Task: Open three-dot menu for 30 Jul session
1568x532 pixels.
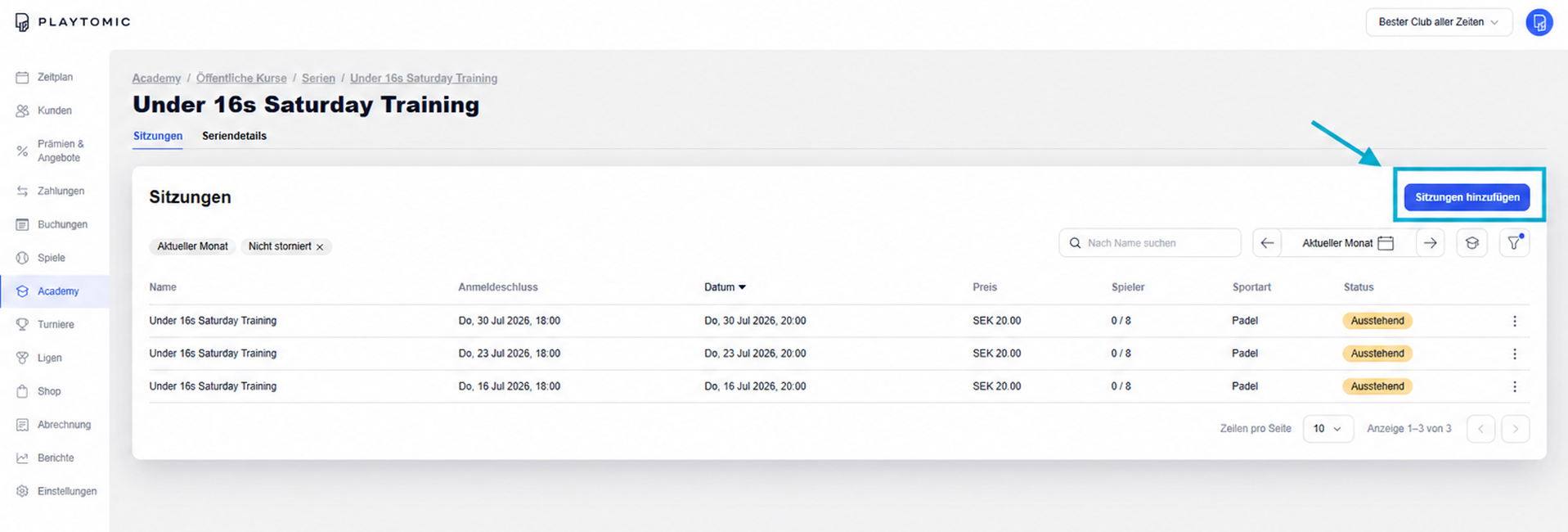Action: [1514, 321]
